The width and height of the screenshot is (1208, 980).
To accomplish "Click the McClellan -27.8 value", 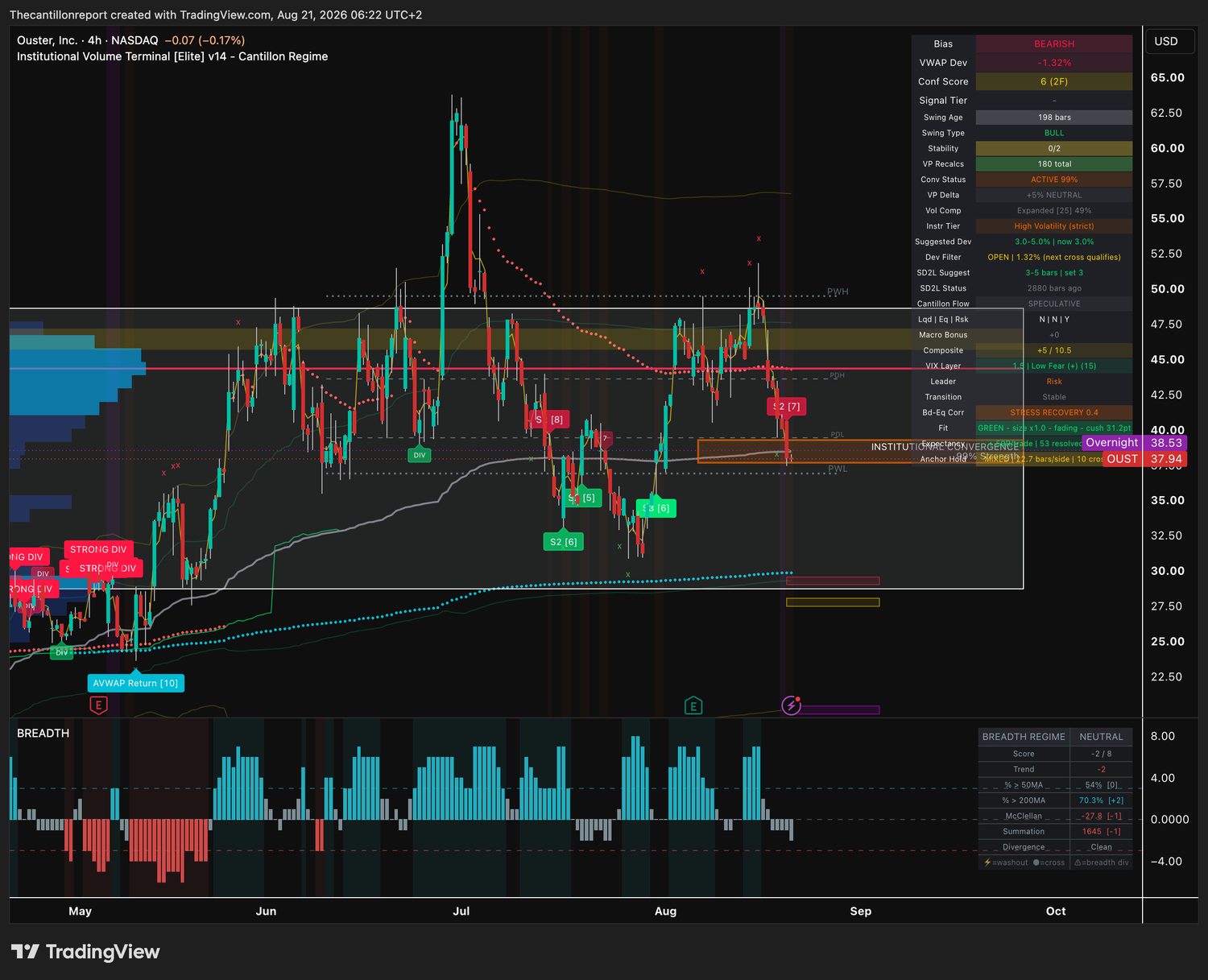I will [1101, 817].
